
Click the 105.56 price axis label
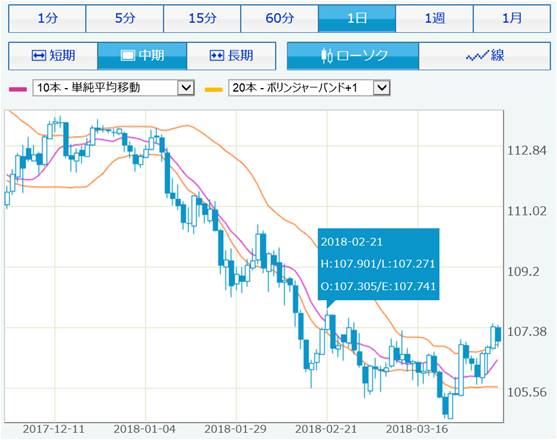(526, 392)
